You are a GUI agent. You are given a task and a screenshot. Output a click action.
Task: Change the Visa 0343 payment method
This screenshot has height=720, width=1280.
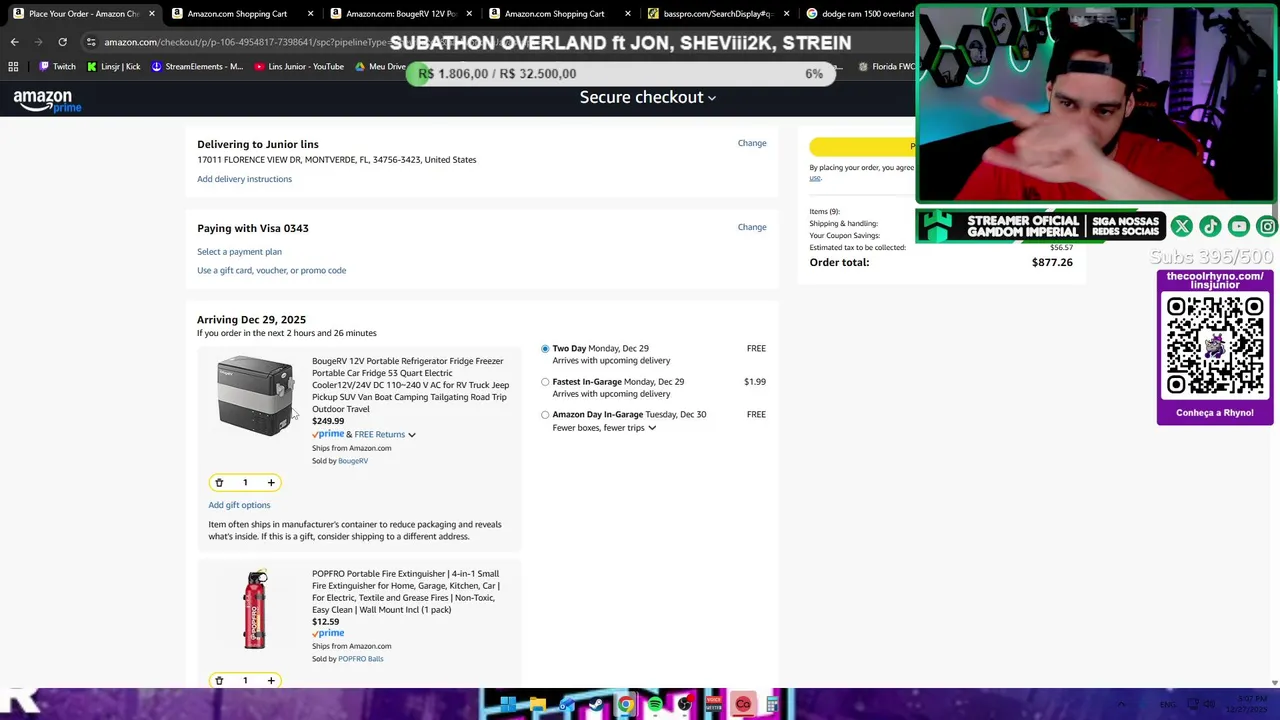[752, 227]
